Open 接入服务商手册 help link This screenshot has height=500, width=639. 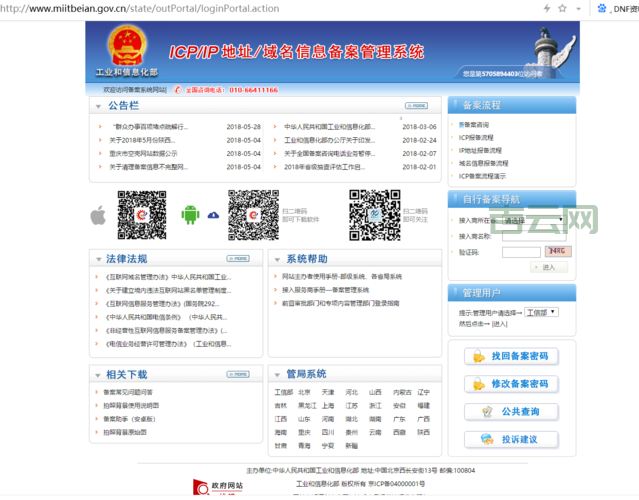click(x=325, y=290)
